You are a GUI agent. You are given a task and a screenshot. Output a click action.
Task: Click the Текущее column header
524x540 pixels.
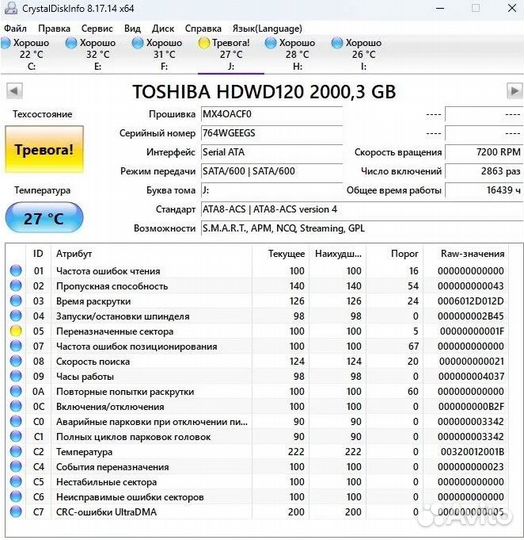[281, 254]
